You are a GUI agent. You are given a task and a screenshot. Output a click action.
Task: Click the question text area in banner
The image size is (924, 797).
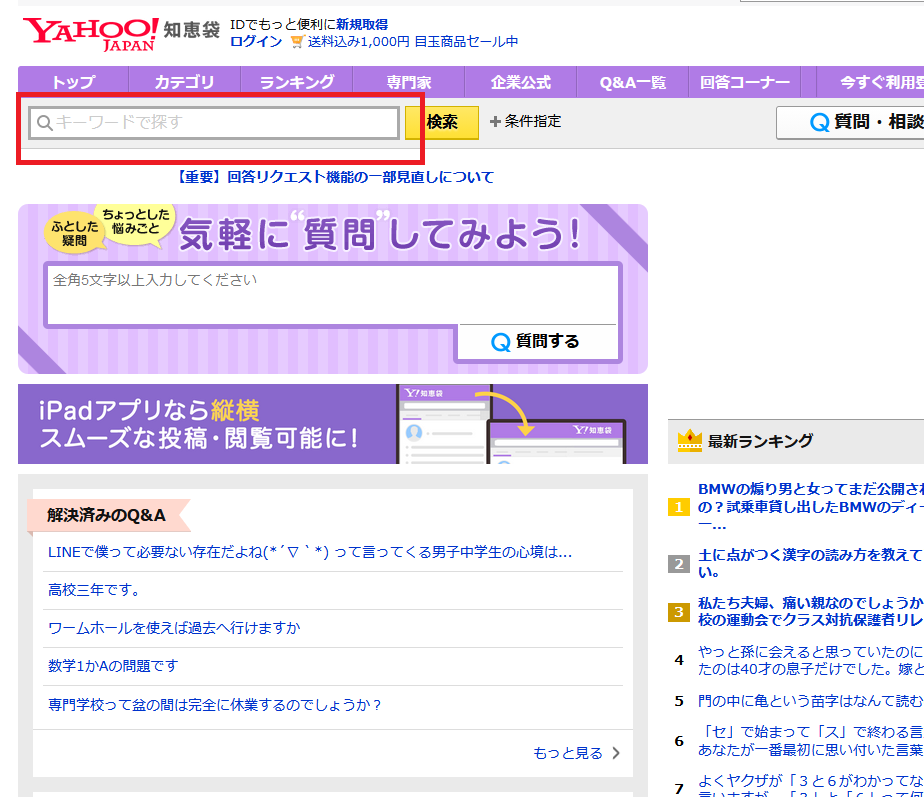click(x=330, y=293)
